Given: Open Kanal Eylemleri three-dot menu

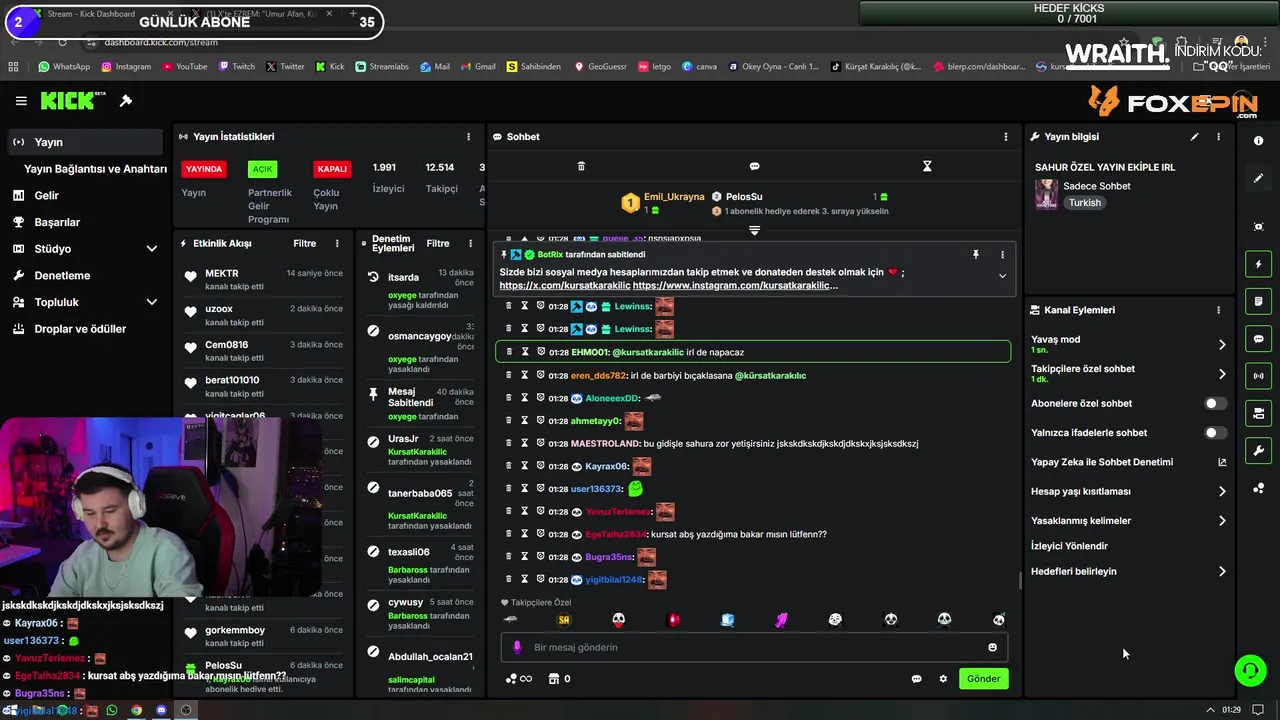Looking at the screenshot, I should click(1218, 310).
